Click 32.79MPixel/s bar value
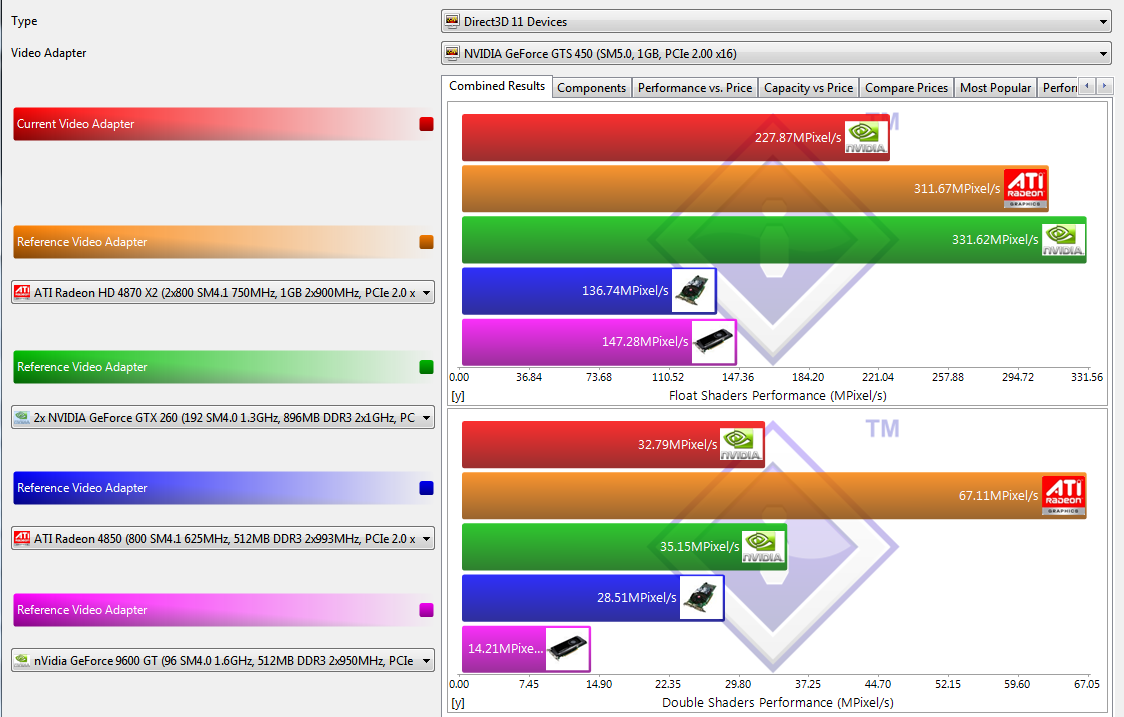Viewport: 1124px width, 717px height. [677, 445]
